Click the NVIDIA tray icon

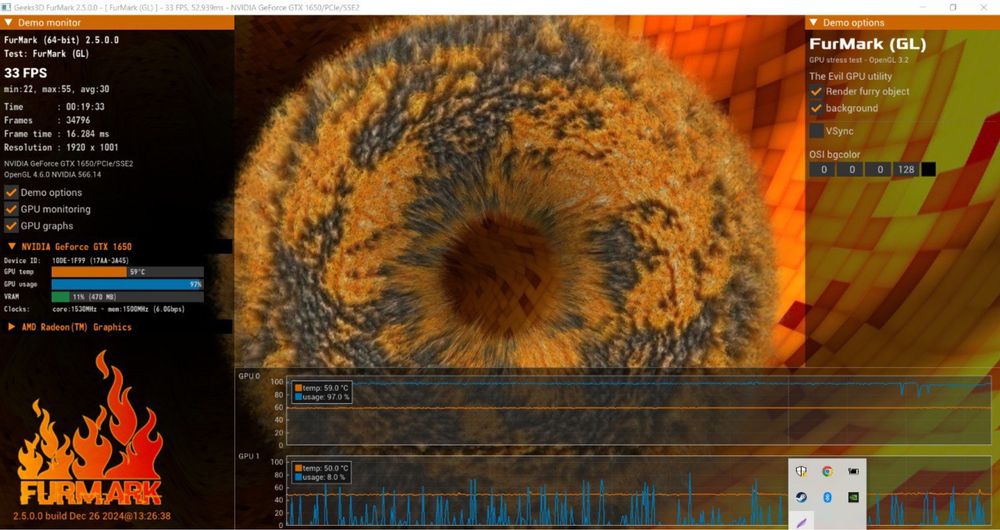pyautogui.click(x=853, y=497)
